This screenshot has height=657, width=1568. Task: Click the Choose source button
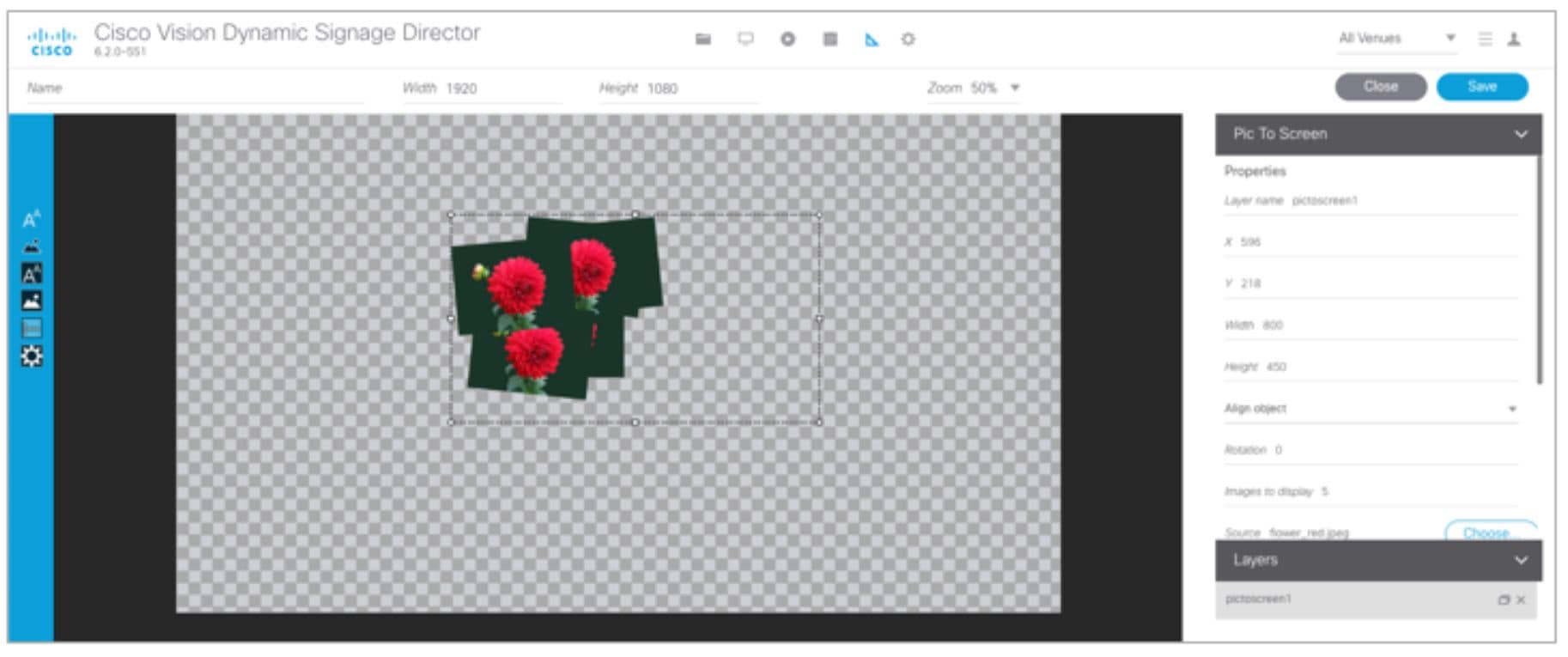pyautogui.click(x=1490, y=532)
